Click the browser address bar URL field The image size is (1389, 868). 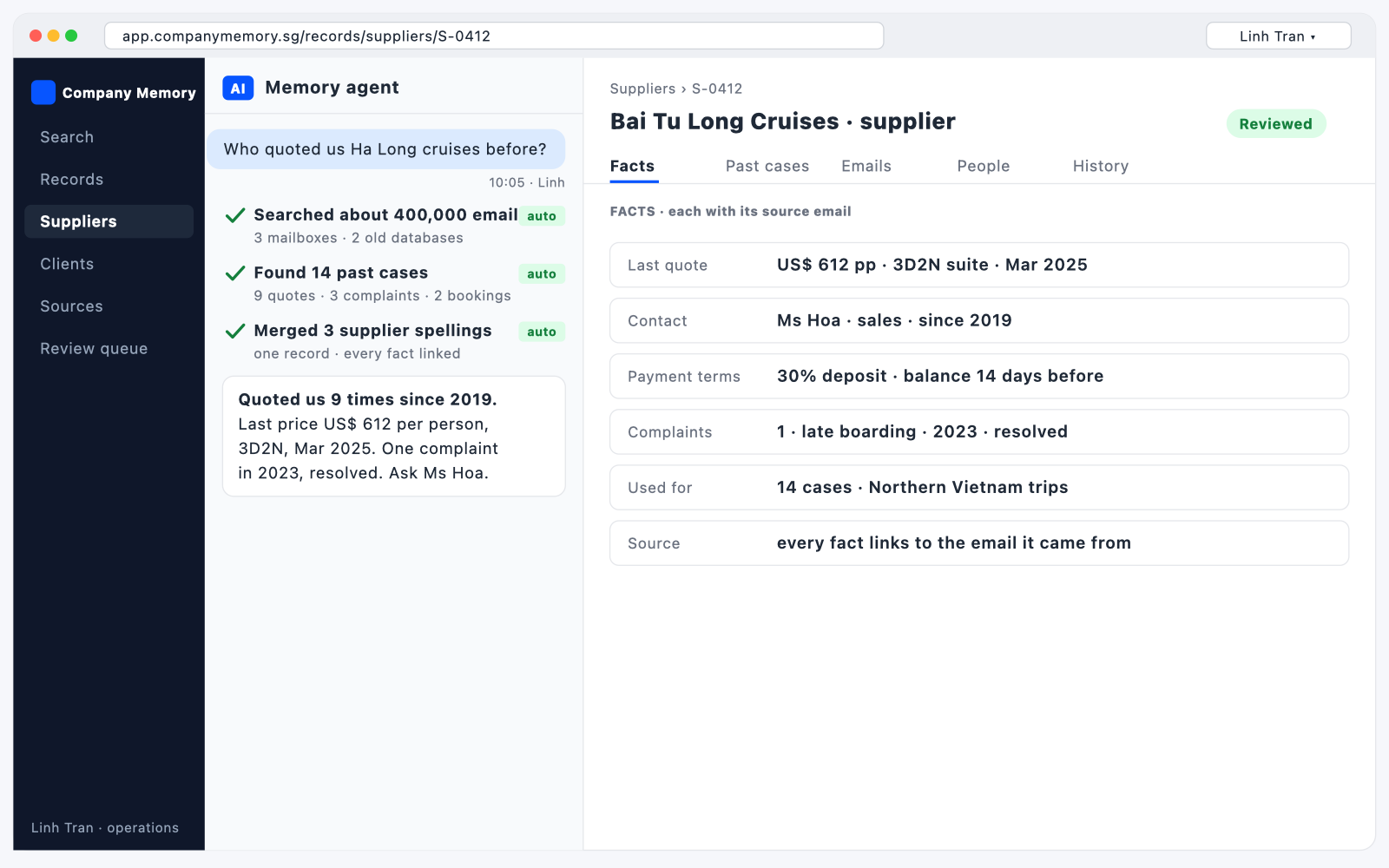tap(494, 36)
